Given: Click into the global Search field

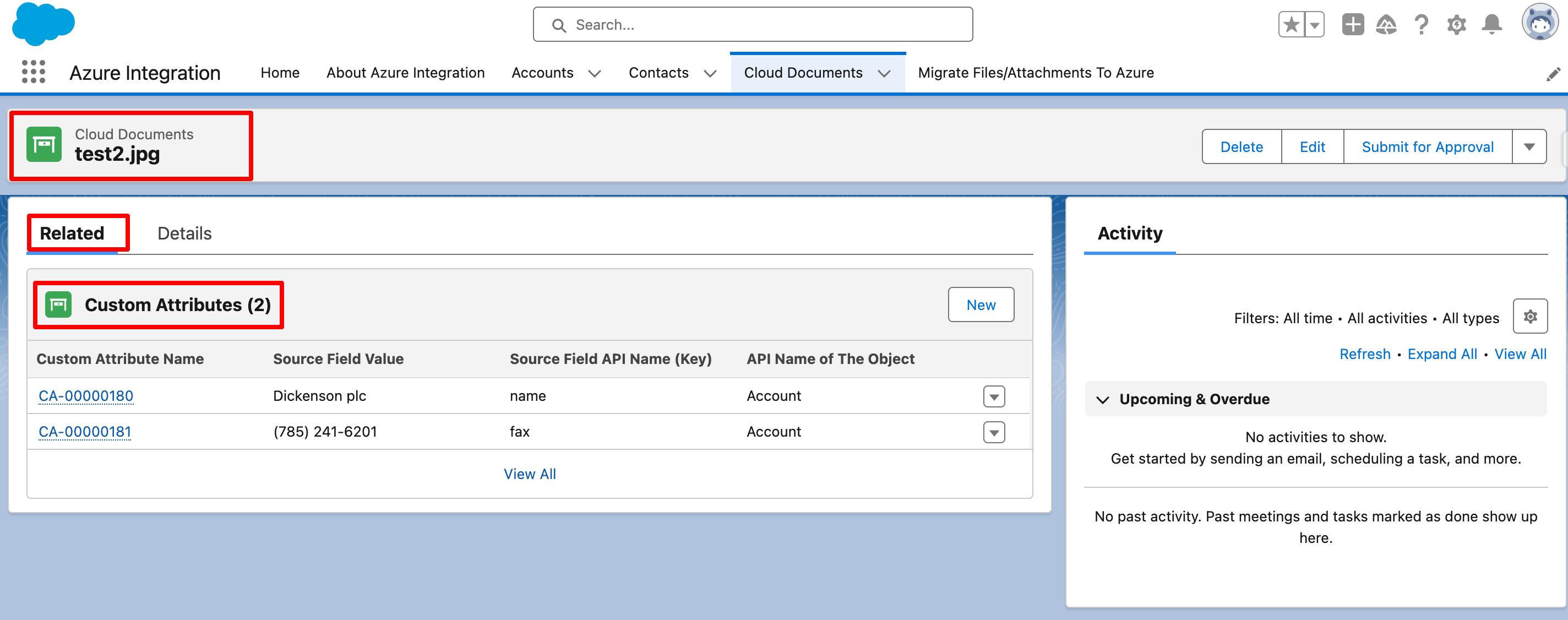Looking at the screenshot, I should tap(753, 25).
